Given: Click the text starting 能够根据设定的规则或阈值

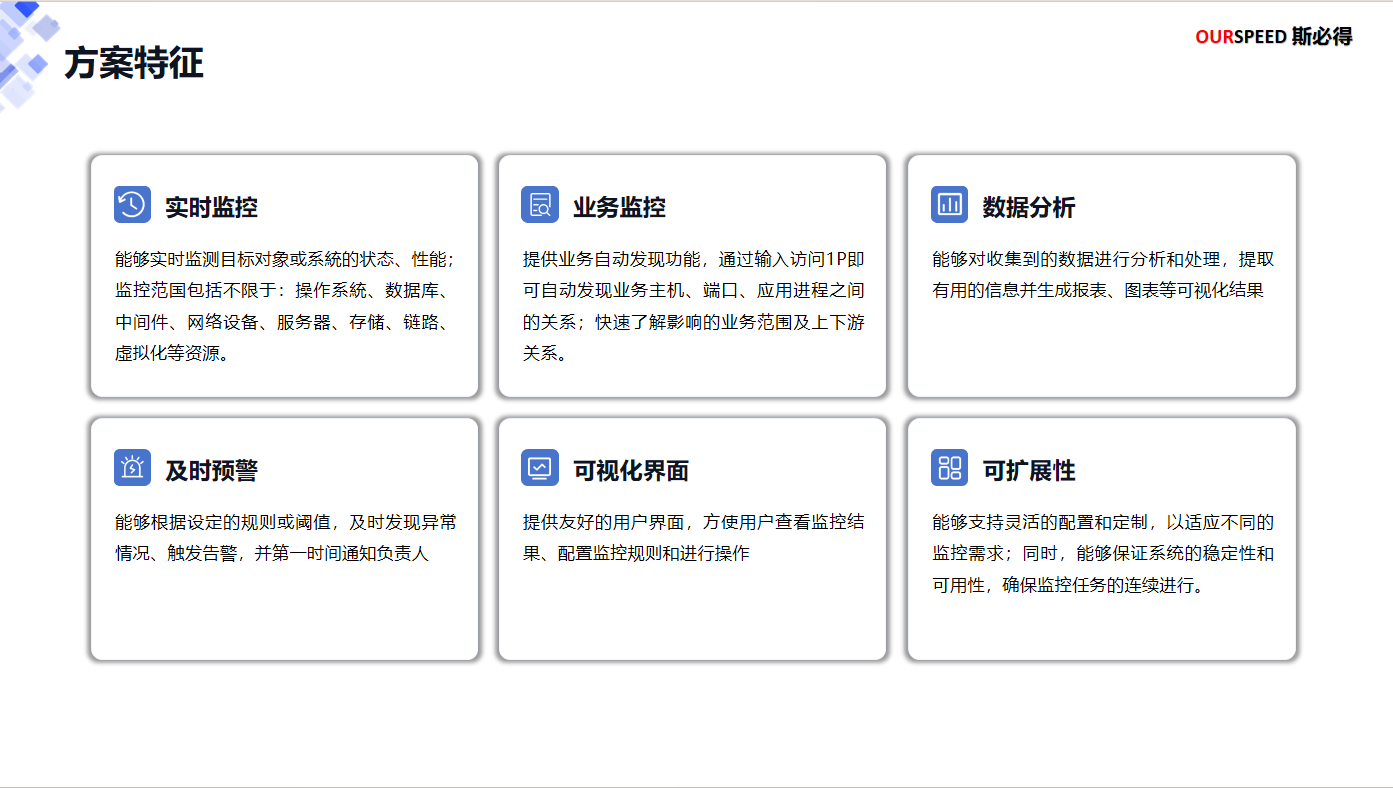Looking at the screenshot, I should click(285, 538).
